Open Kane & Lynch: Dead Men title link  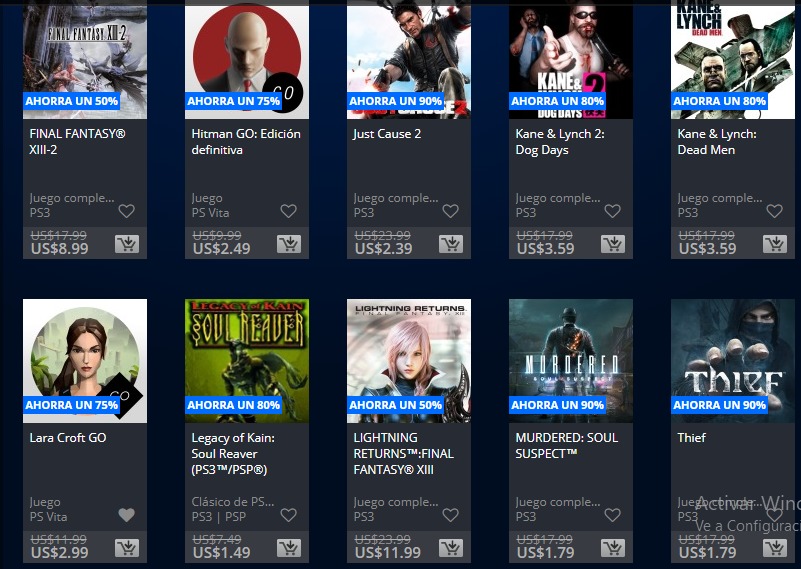pos(717,141)
